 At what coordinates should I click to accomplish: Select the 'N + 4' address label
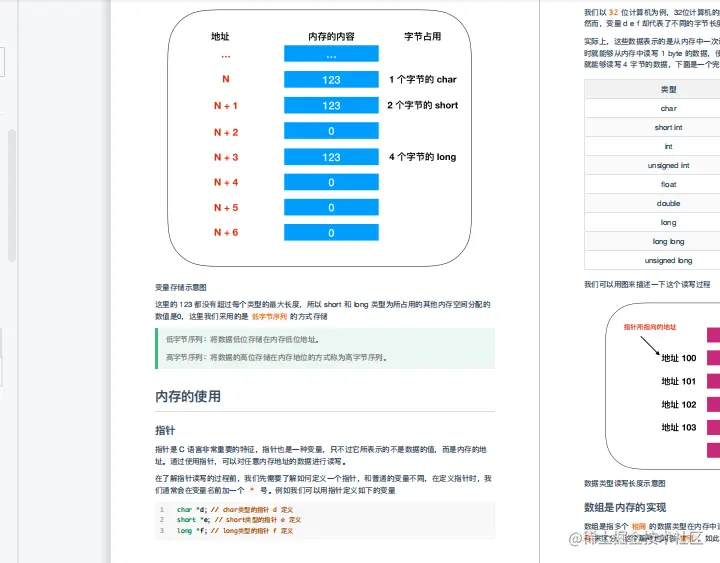(x=225, y=182)
